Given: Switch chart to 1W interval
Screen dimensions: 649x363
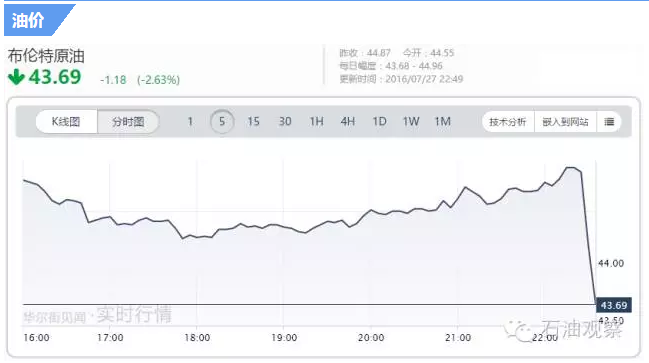Looking at the screenshot, I should [411, 122].
